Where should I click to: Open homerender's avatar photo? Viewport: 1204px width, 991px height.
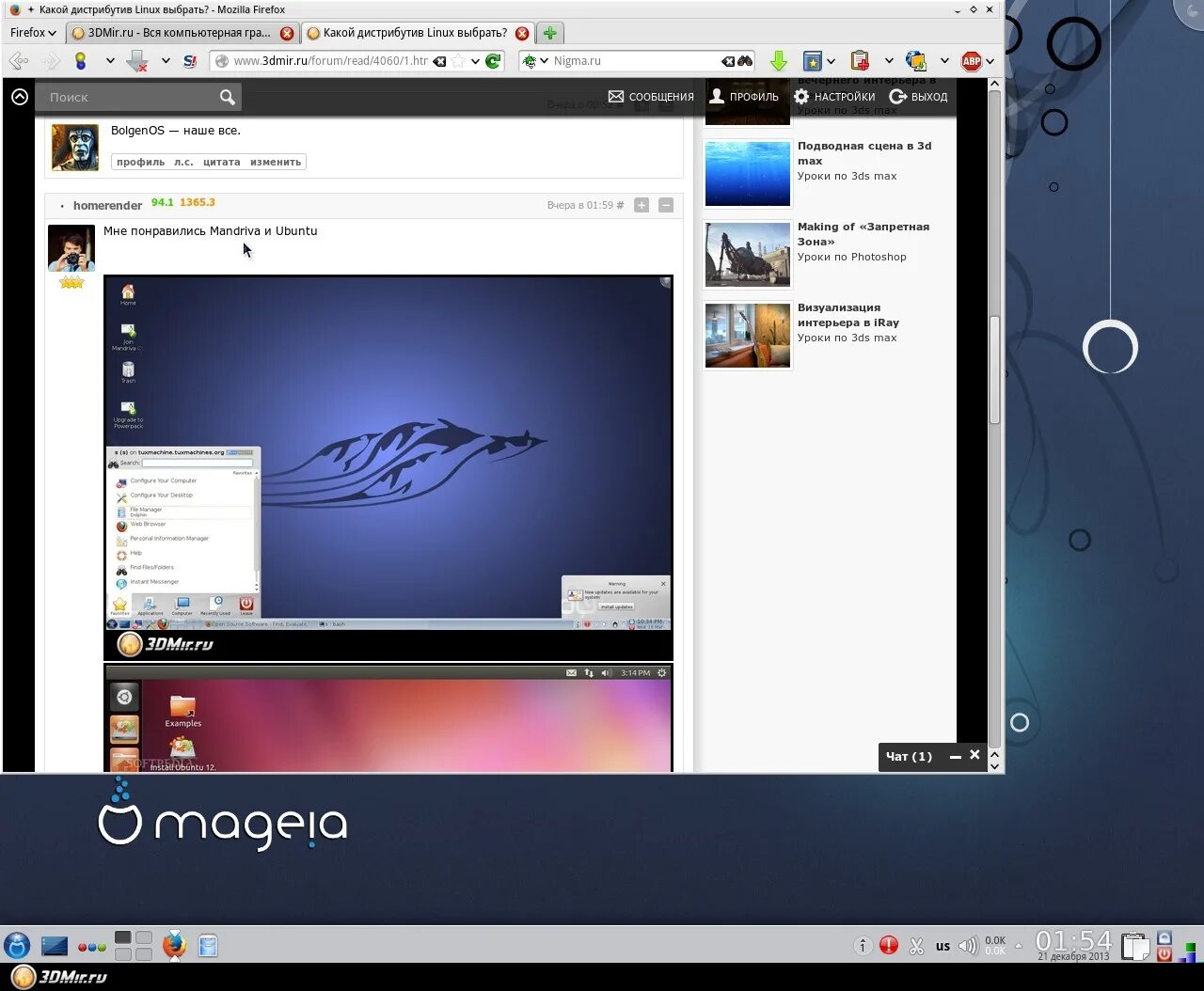tap(71, 248)
